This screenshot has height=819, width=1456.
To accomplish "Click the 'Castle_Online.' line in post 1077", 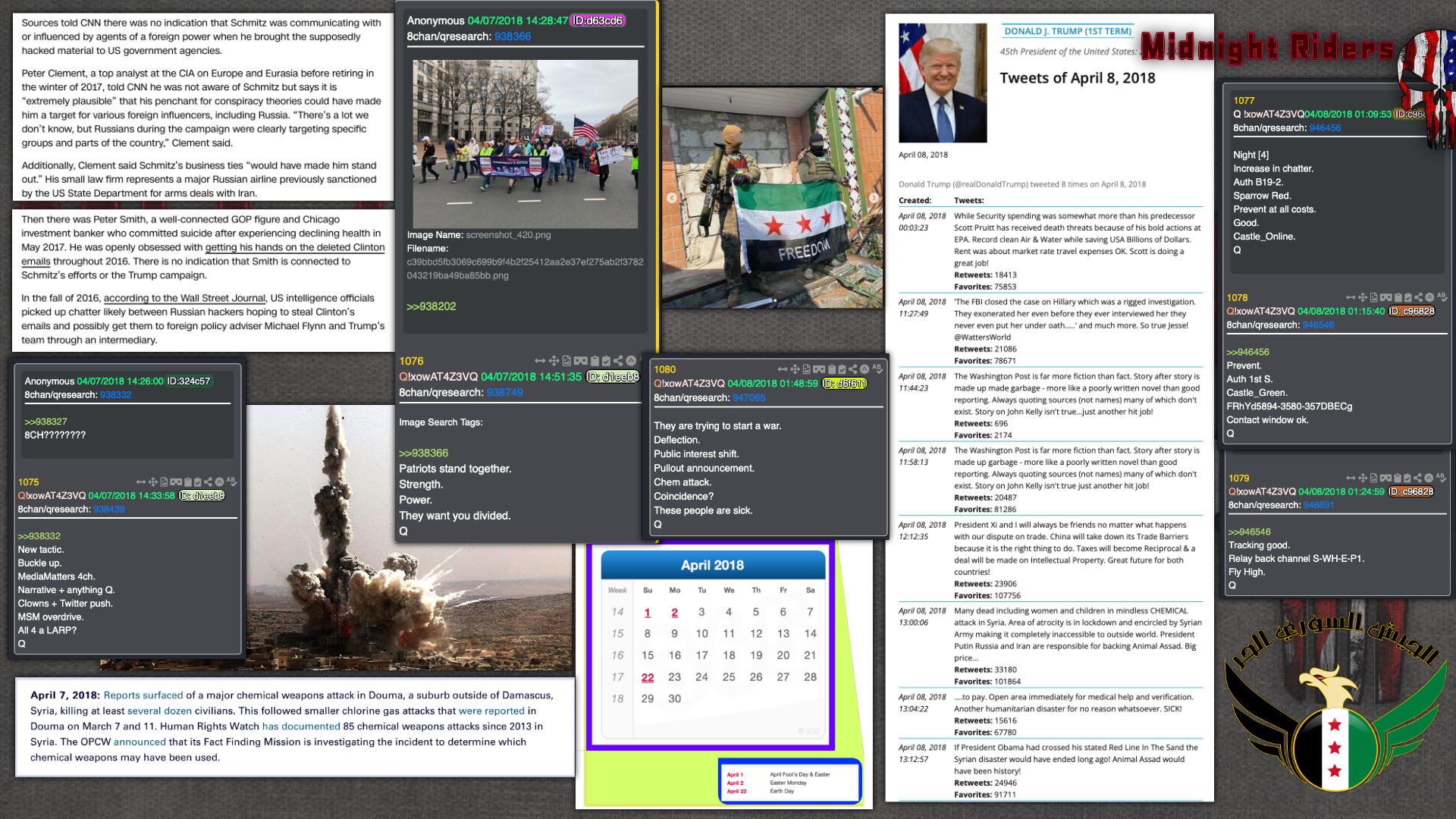I will 1264,237.
